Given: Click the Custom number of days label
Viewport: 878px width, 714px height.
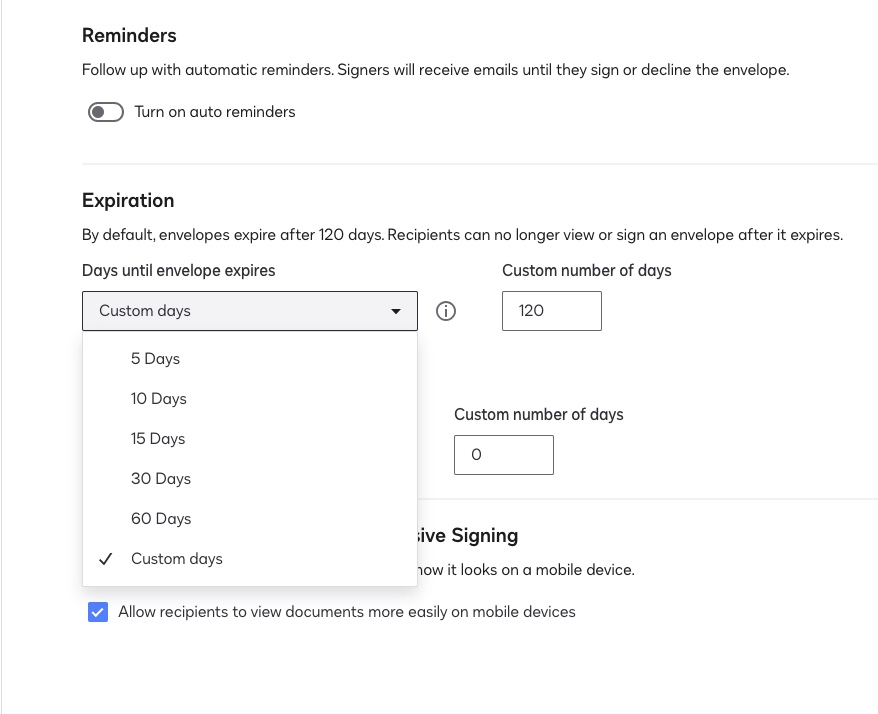Looking at the screenshot, I should (x=587, y=270).
